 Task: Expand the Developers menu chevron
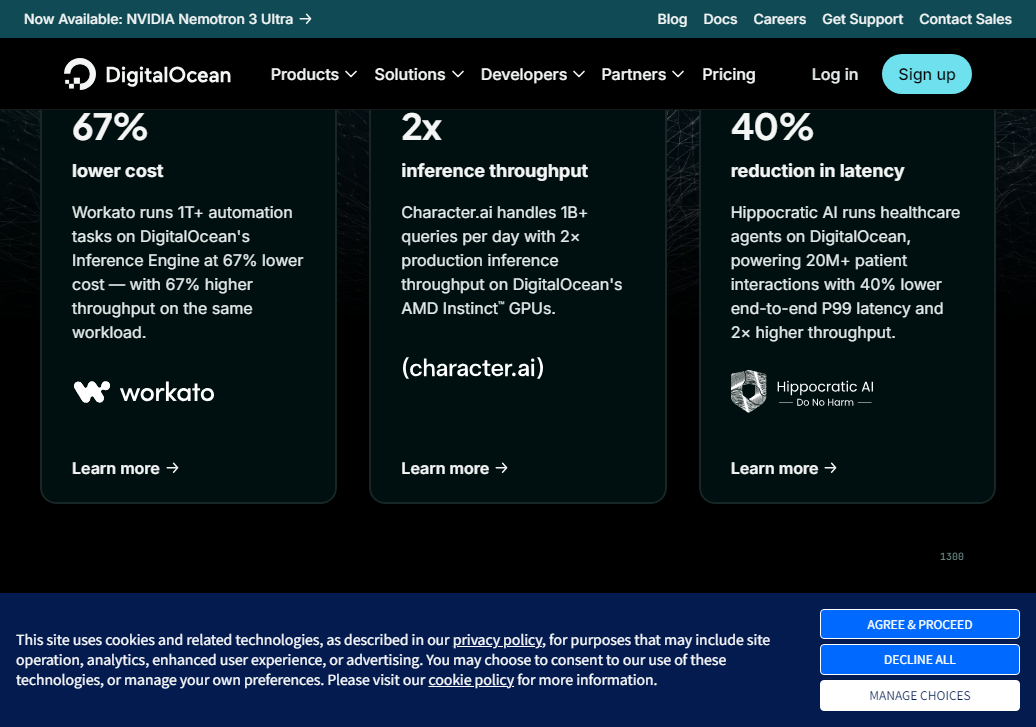point(579,75)
